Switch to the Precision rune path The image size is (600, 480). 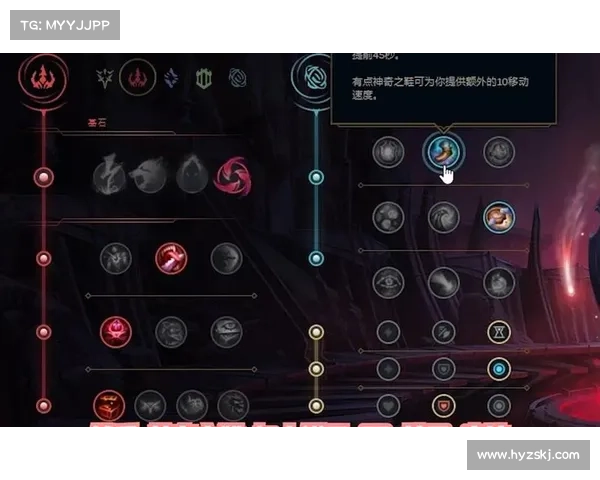tap(104, 78)
